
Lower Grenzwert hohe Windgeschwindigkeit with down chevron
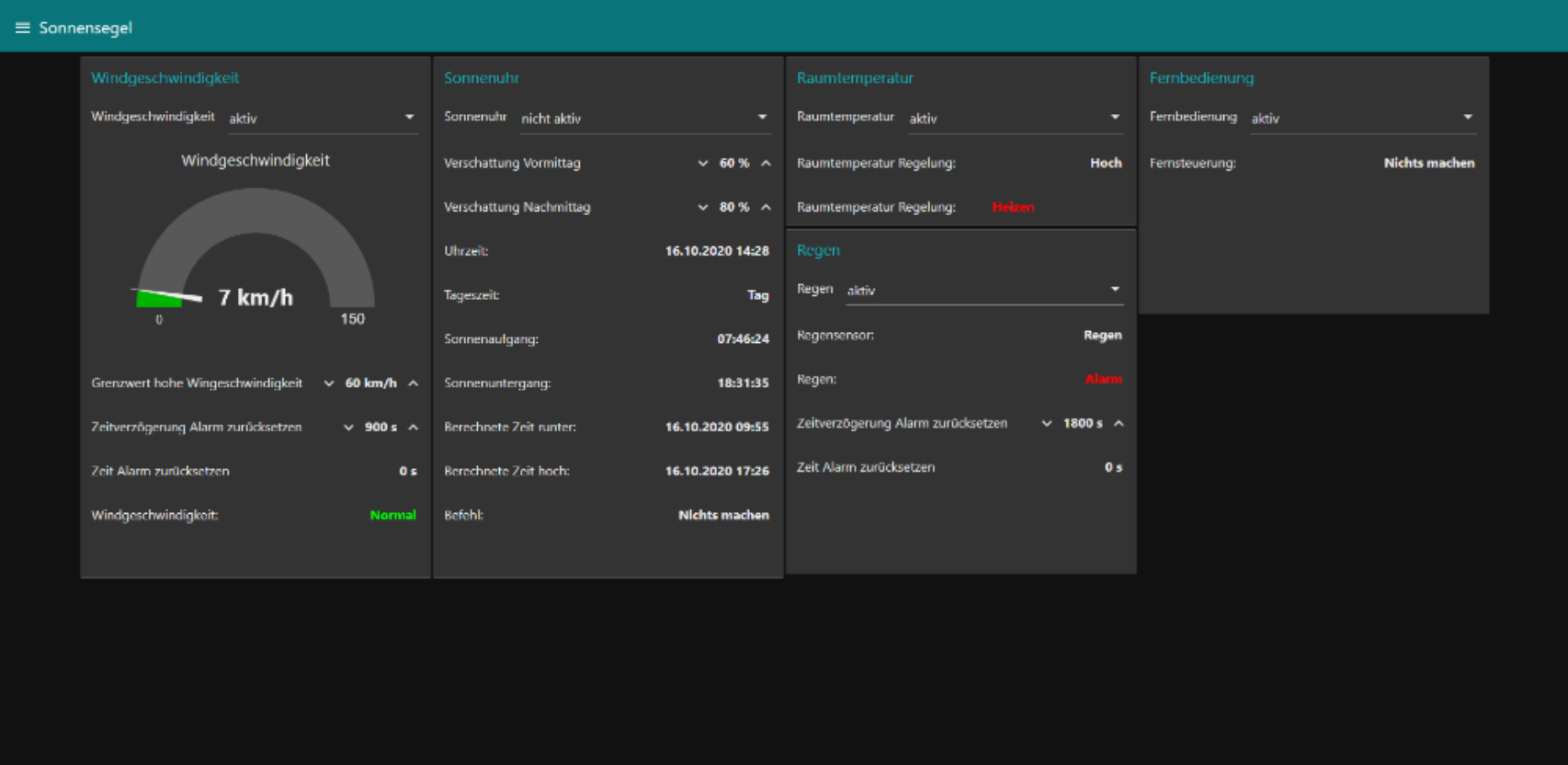coord(329,383)
